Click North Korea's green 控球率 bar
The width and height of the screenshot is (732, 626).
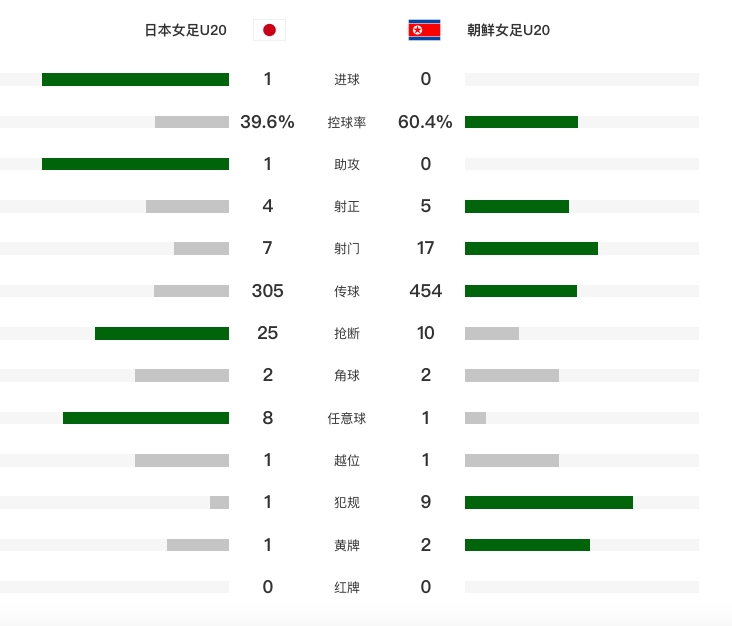[x=521, y=122]
